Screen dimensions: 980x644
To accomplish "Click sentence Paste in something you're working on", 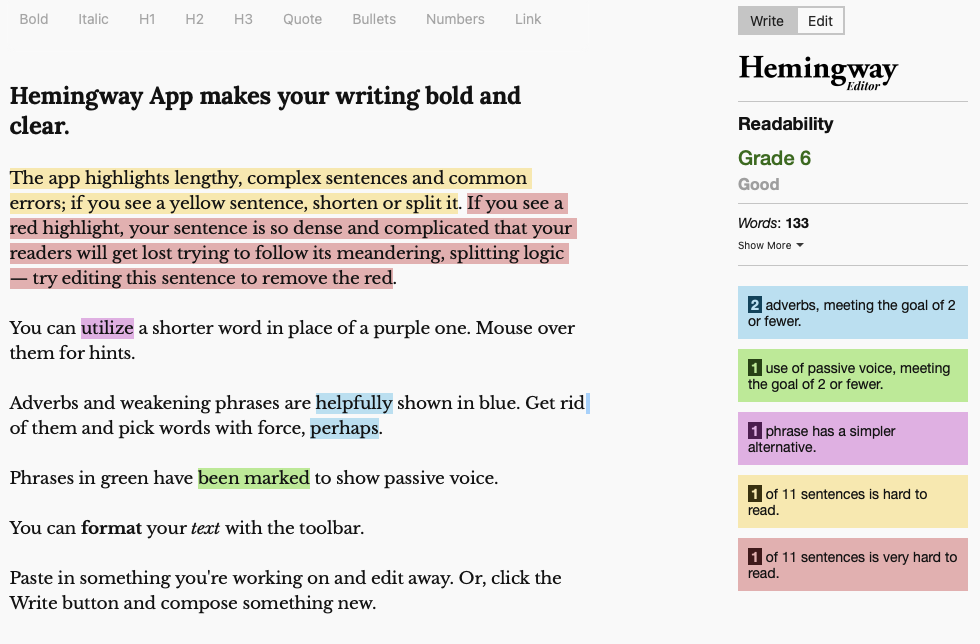I will point(231,578).
